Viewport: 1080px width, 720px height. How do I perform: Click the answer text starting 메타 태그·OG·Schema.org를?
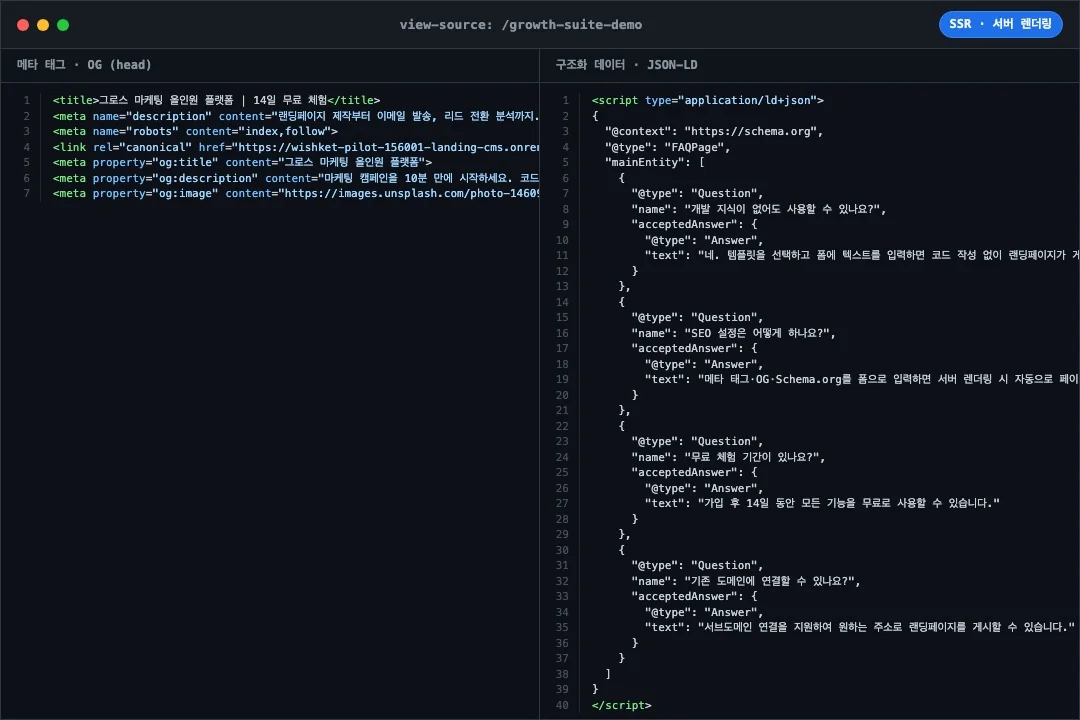tap(862, 379)
